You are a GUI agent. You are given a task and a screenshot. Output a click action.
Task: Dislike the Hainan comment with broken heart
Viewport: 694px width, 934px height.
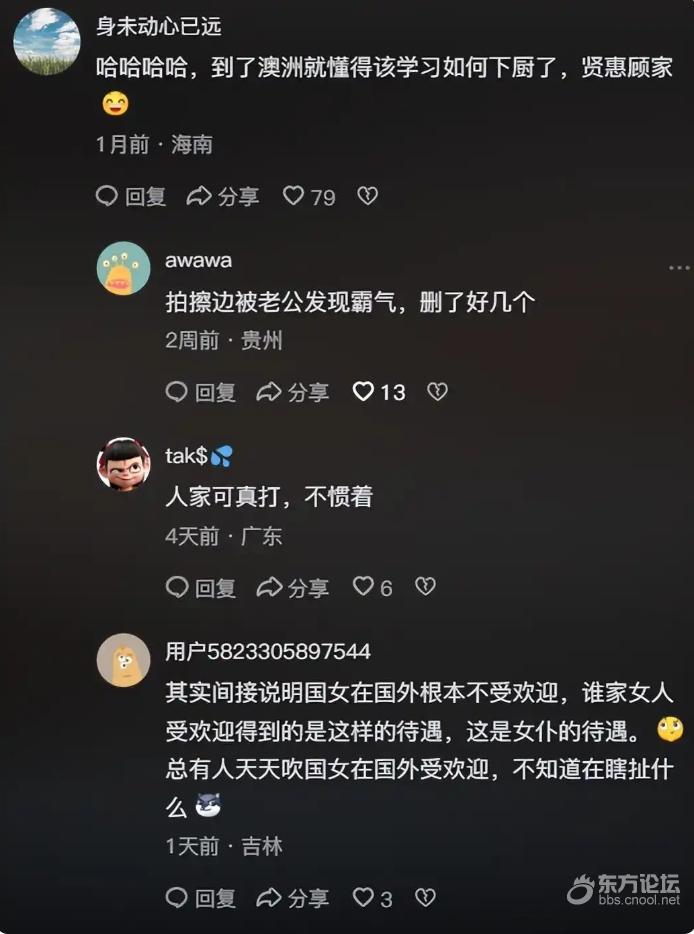(x=367, y=195)
